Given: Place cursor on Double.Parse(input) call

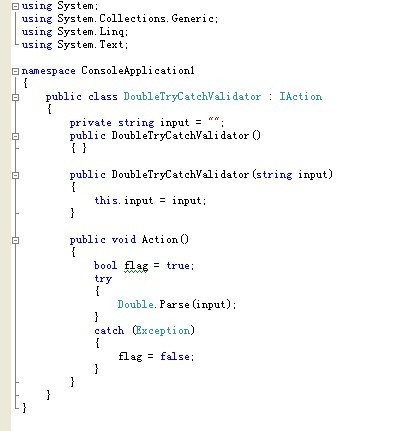Looking at the screenshot, I should (177, 305).
